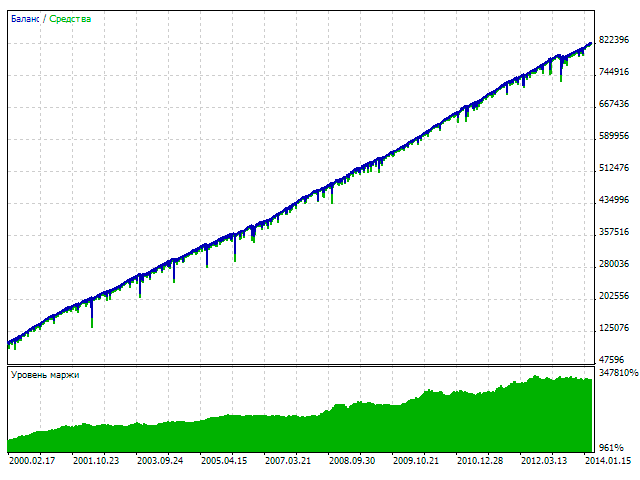Image resolution: width=640 pixels, height=480 pixels.
Task: Select the 125076 axis value
Action: pyautogui.click(x=614, y=328)
